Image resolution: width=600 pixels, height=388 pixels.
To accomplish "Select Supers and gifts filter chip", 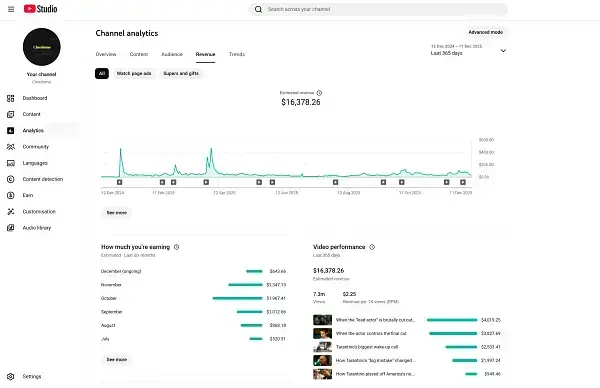I will click(181, 73).
